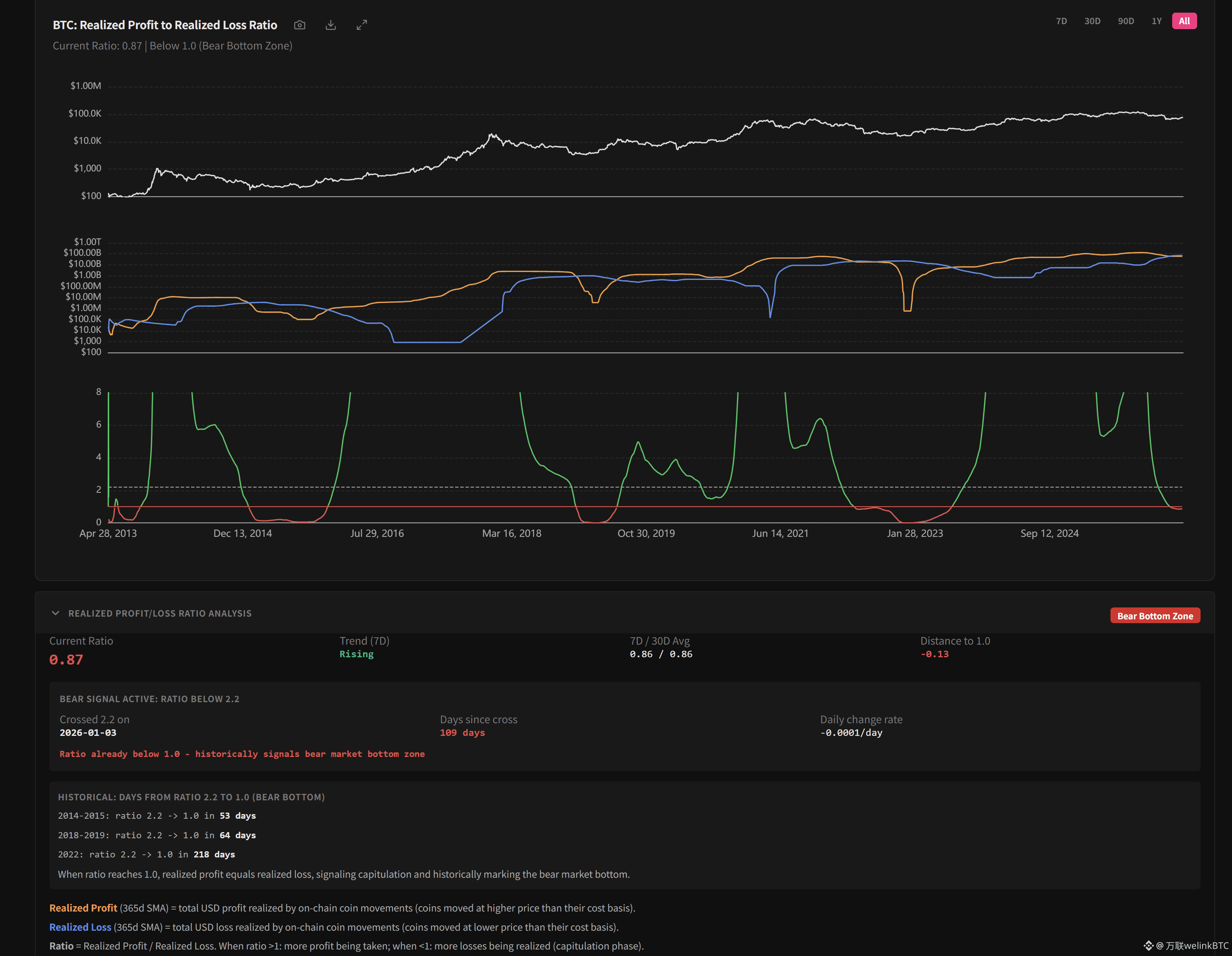The width and height of the screenshot is (1232, 956).
Task: Click the Sep 12, 2024 axis label
Action: tap(1049, 533)
